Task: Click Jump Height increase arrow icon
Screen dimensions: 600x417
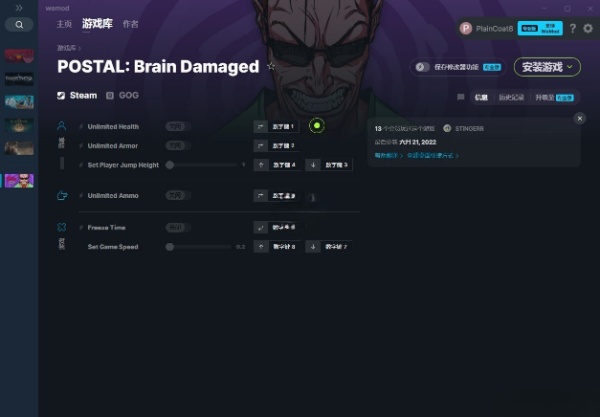Action: 261,165
